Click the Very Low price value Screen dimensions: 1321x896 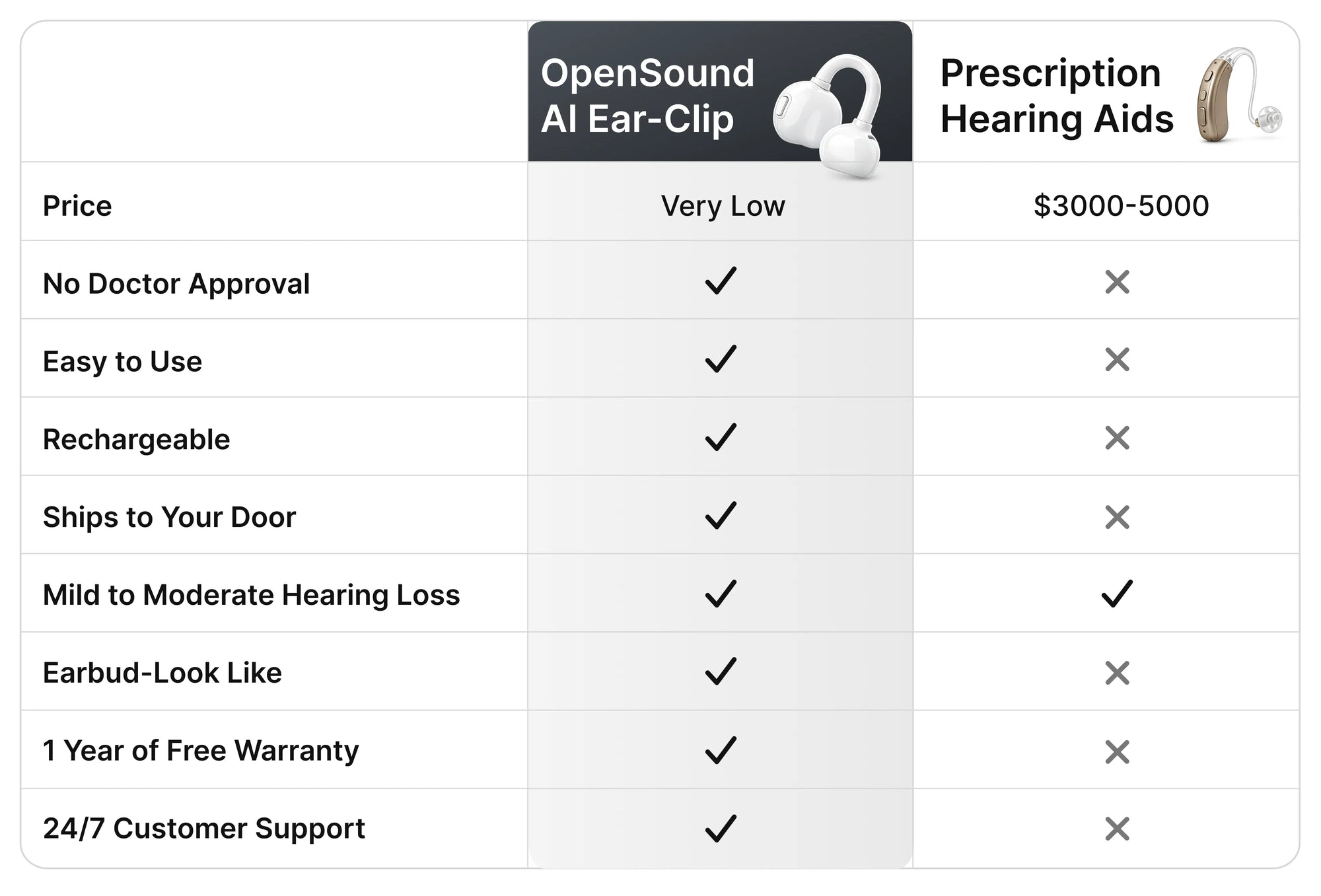click(x=723, y=206)
